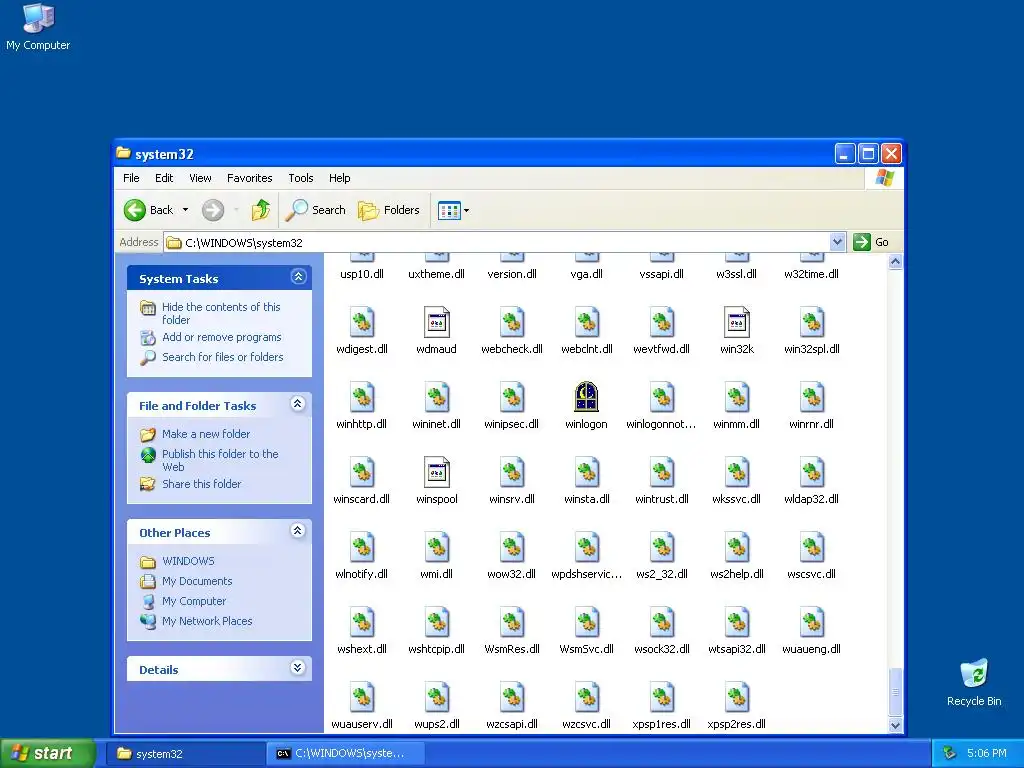
Task: Select the webcheck.dll file icon
Action: tap(511, 322)
